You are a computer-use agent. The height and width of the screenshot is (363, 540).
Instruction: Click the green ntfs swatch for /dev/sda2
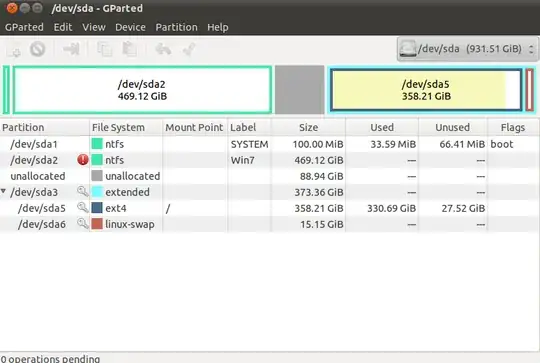97,160
